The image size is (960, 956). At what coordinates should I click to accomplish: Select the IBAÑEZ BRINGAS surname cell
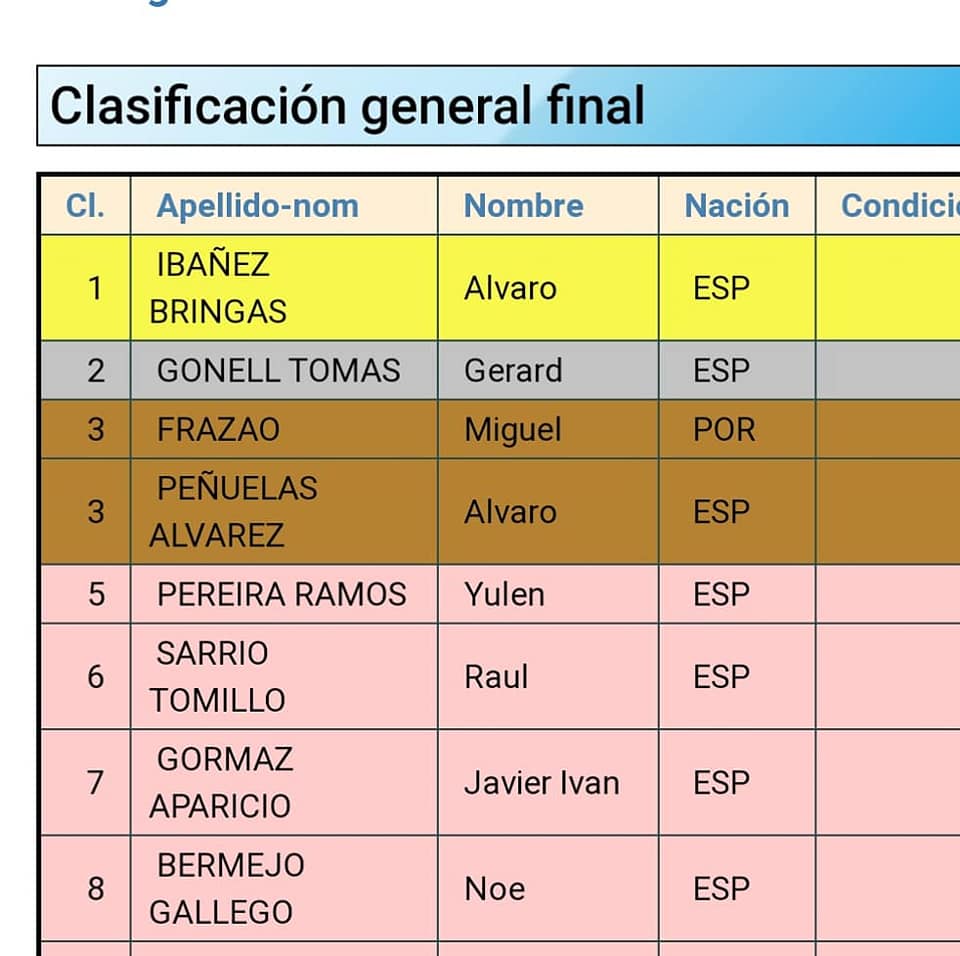pyautogui.click(x=217, y=288)
